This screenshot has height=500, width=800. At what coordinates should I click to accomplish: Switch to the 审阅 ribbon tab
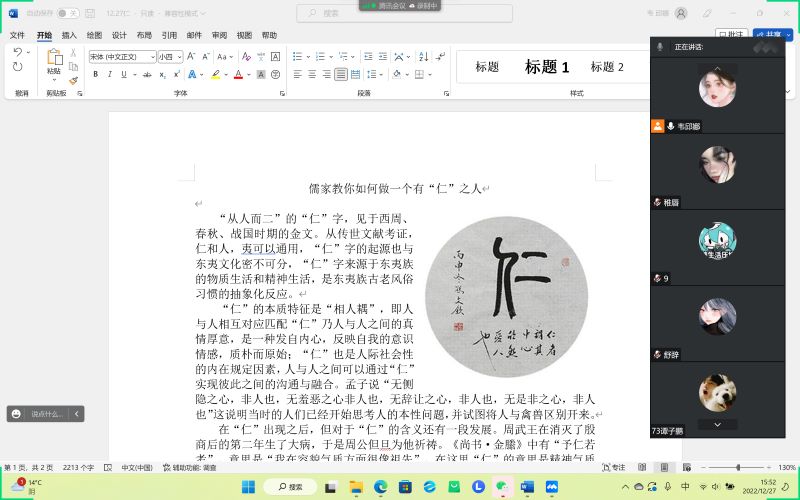(219, 35)
